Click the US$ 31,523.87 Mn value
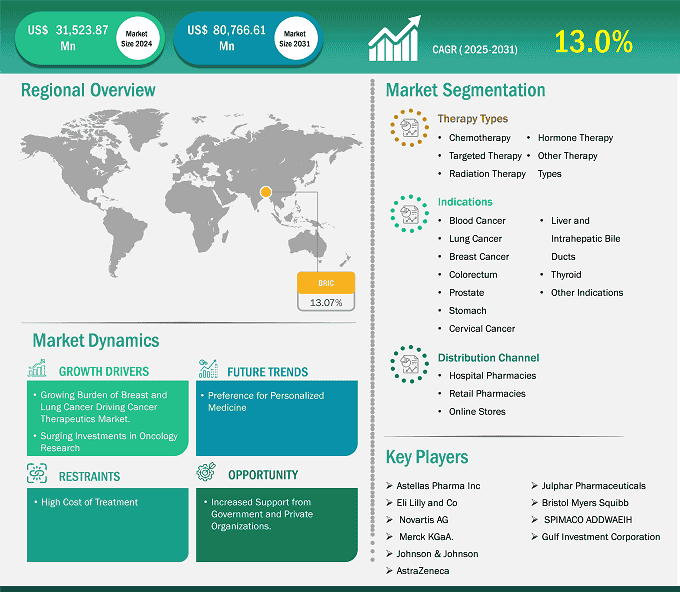This screenshot has height=592, width=680. tap(68, 38)
